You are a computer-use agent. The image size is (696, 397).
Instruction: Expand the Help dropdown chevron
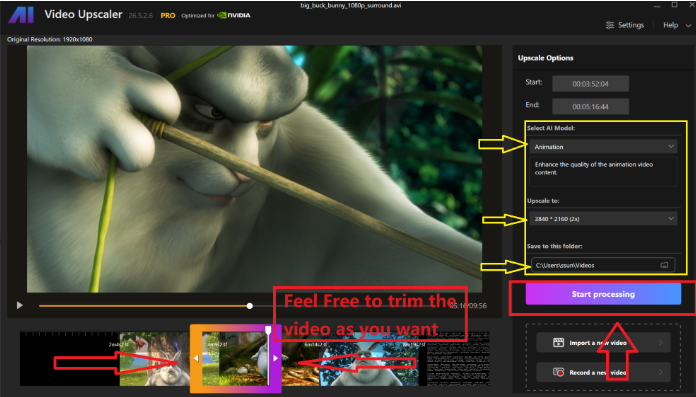688,26
